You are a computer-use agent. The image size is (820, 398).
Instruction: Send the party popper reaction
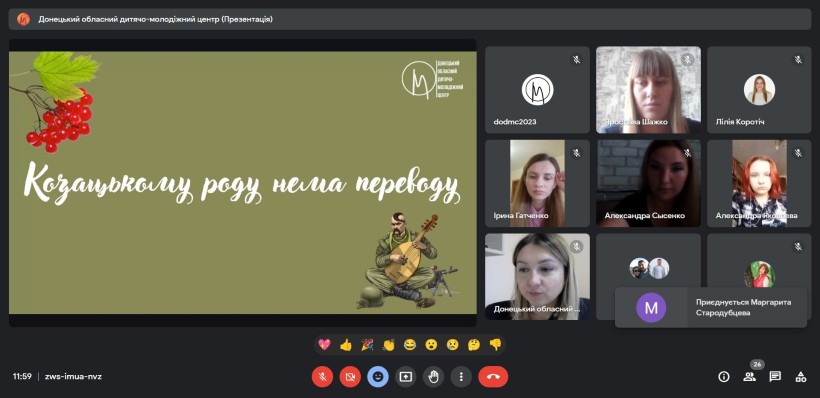click(367, 345)
